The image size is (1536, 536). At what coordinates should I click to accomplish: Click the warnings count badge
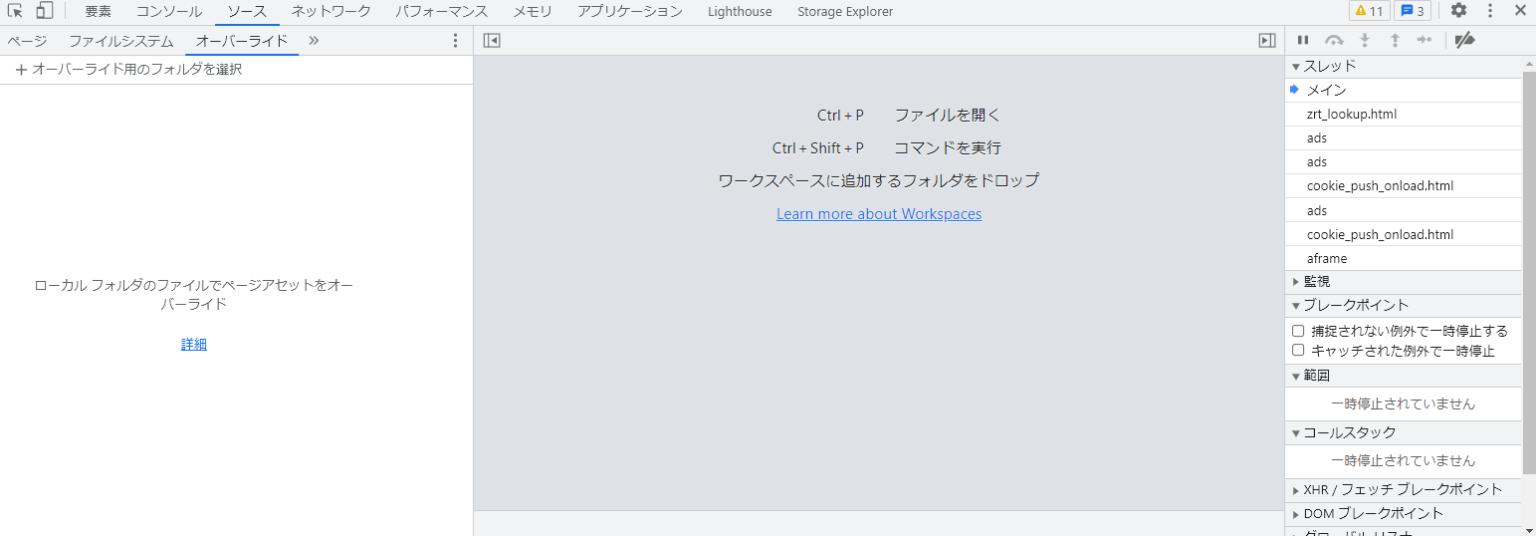pyautogui.click(x=1368, y=11)
